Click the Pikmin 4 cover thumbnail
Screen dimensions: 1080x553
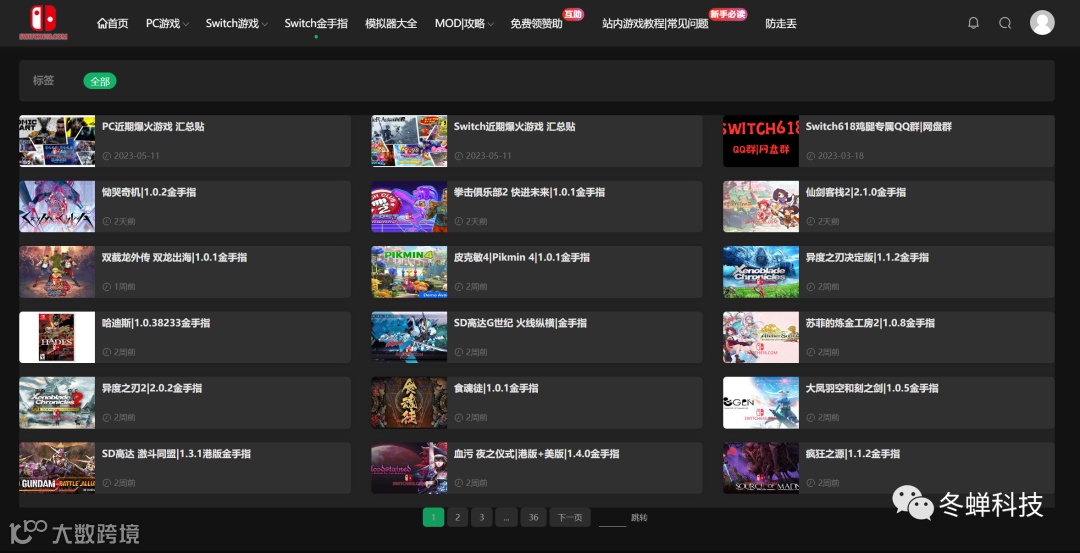point(409,271)
